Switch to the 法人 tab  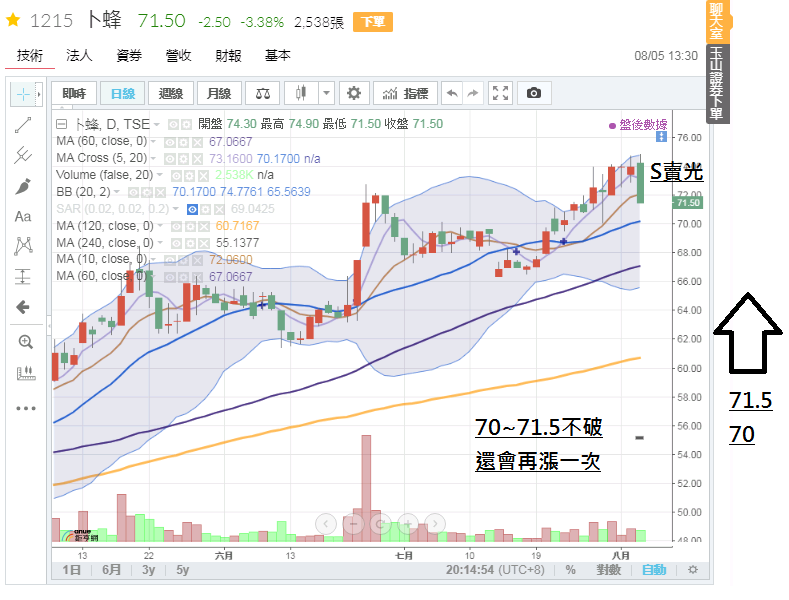pyautogui.click(x=80, y=55)
